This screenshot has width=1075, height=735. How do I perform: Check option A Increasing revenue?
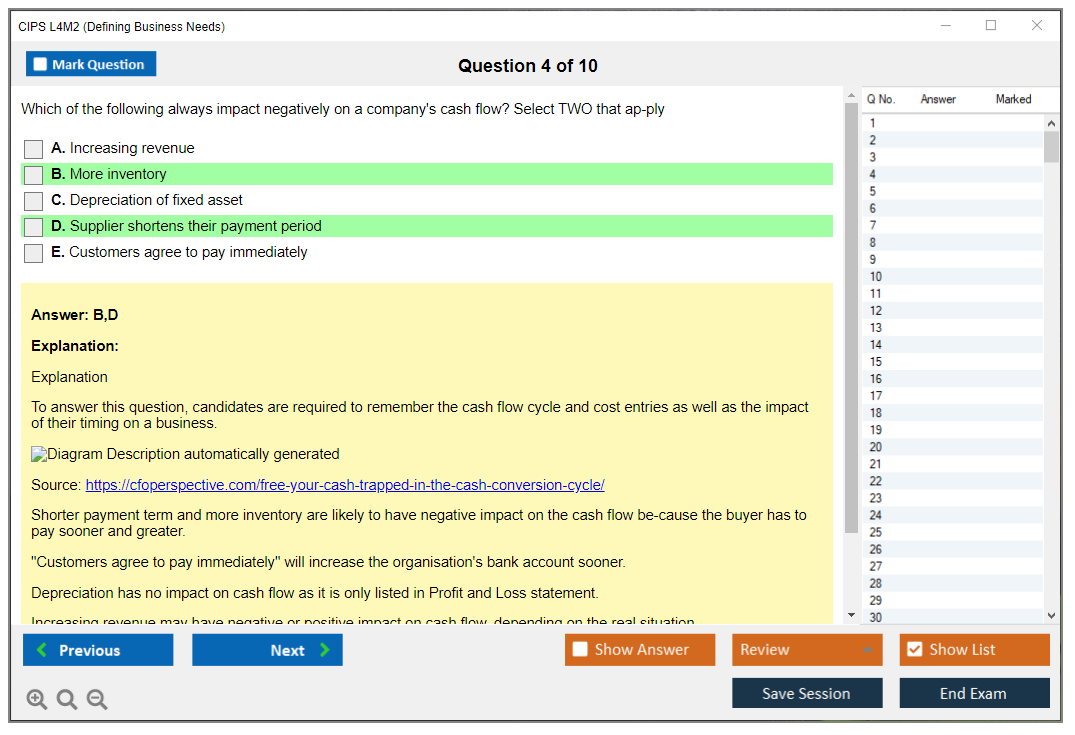(34, 149)
